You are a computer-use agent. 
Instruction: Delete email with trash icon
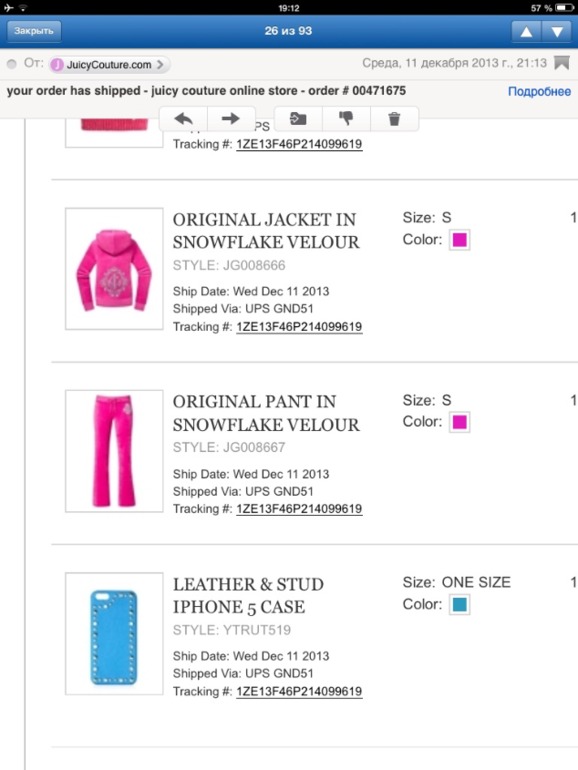click(394, 118)
